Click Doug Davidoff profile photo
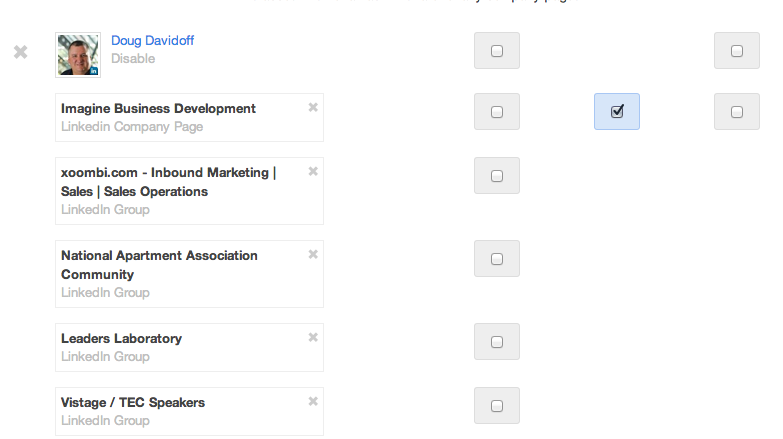 tap(78, 55)
